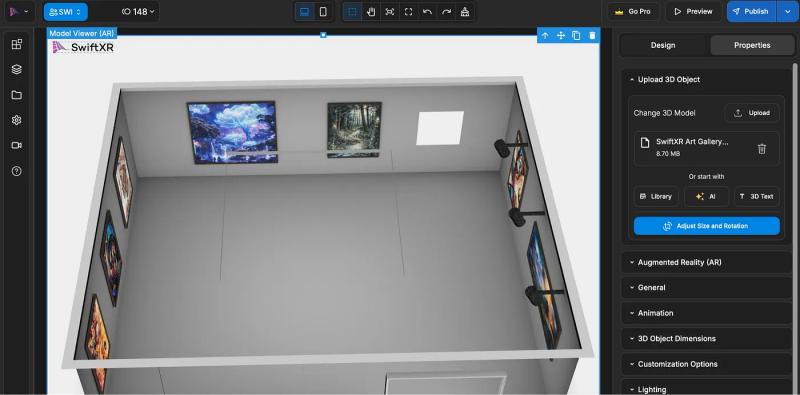This screenshot has width=800, height=395.
Task: Switch to the Properties tab
Action: [x=752, y=45]
